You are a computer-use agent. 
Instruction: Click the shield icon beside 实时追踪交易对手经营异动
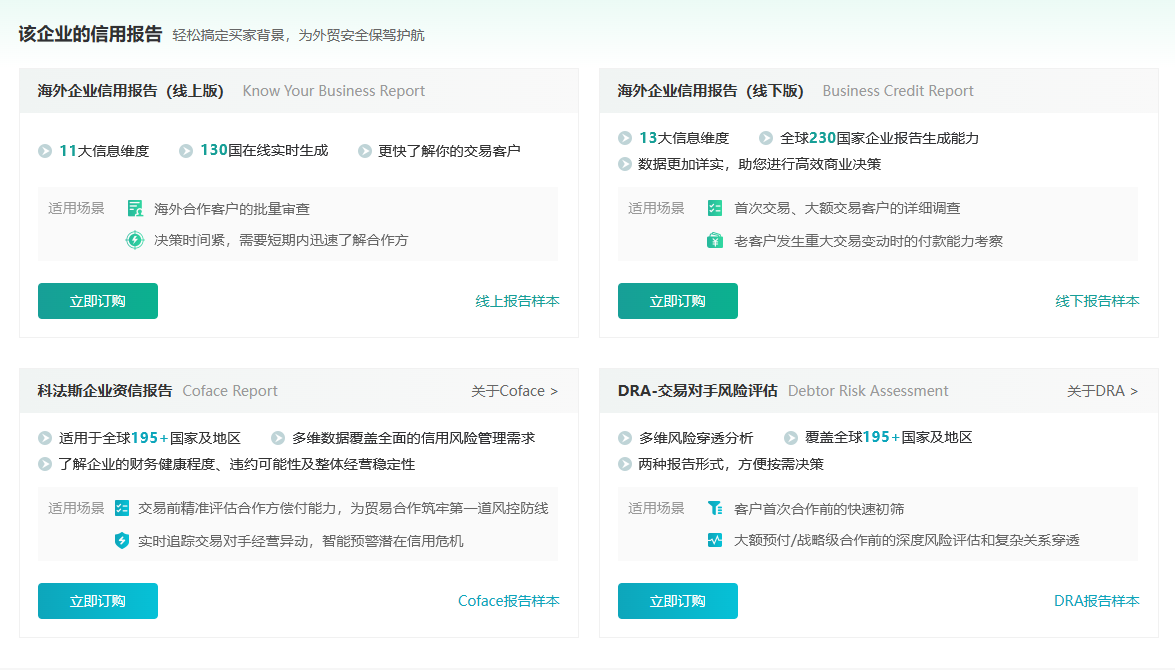121,540
